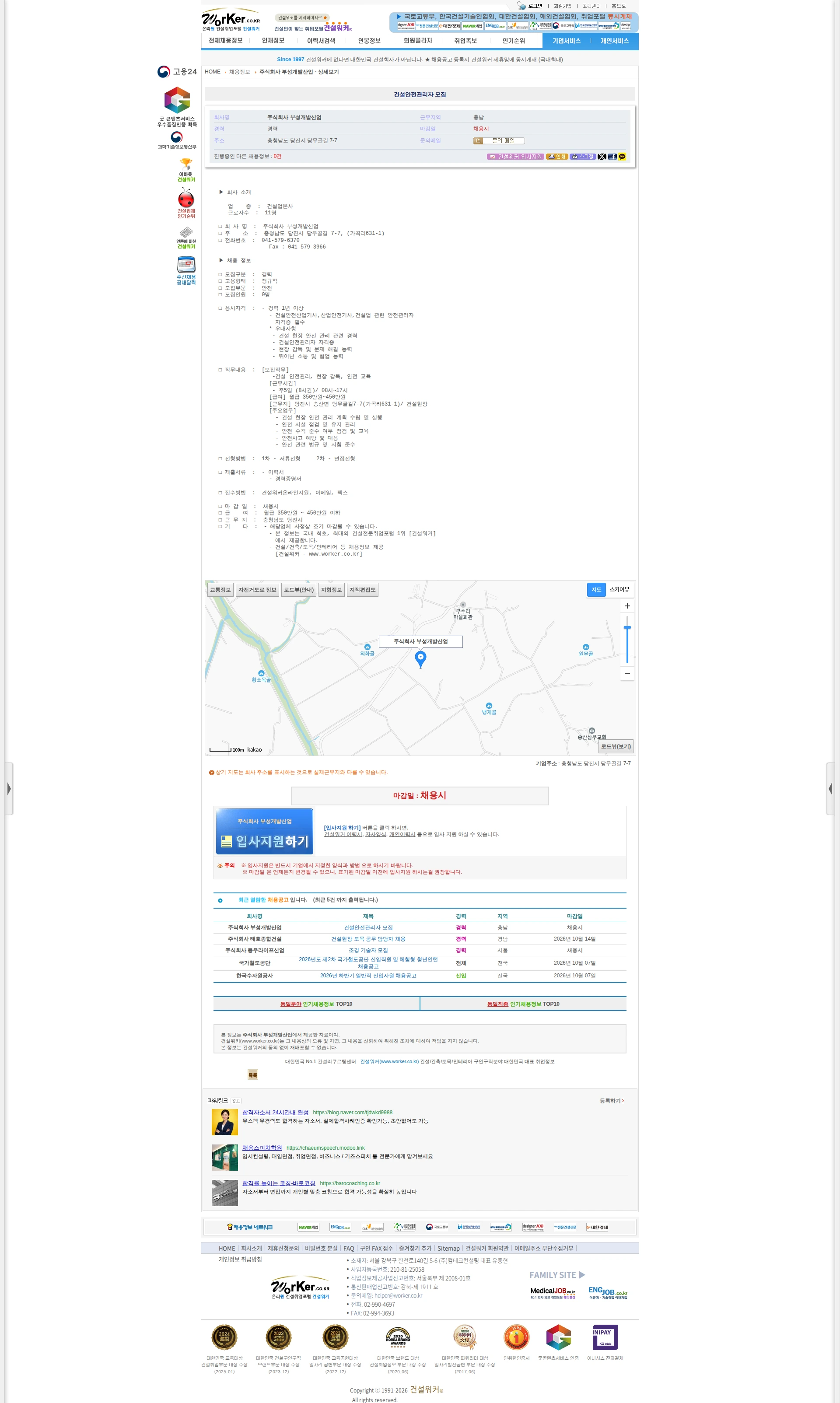Toggle 교통정보 overlay on the map

tap(220, 590)
